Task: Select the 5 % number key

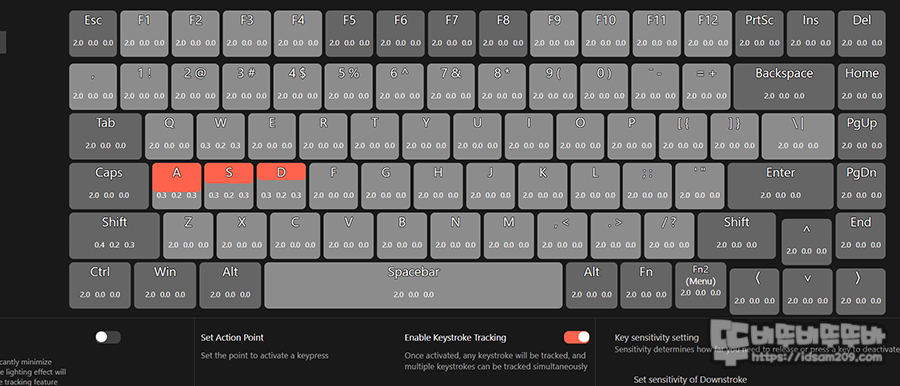Action: pyautogui.click(x=348, y=87)
